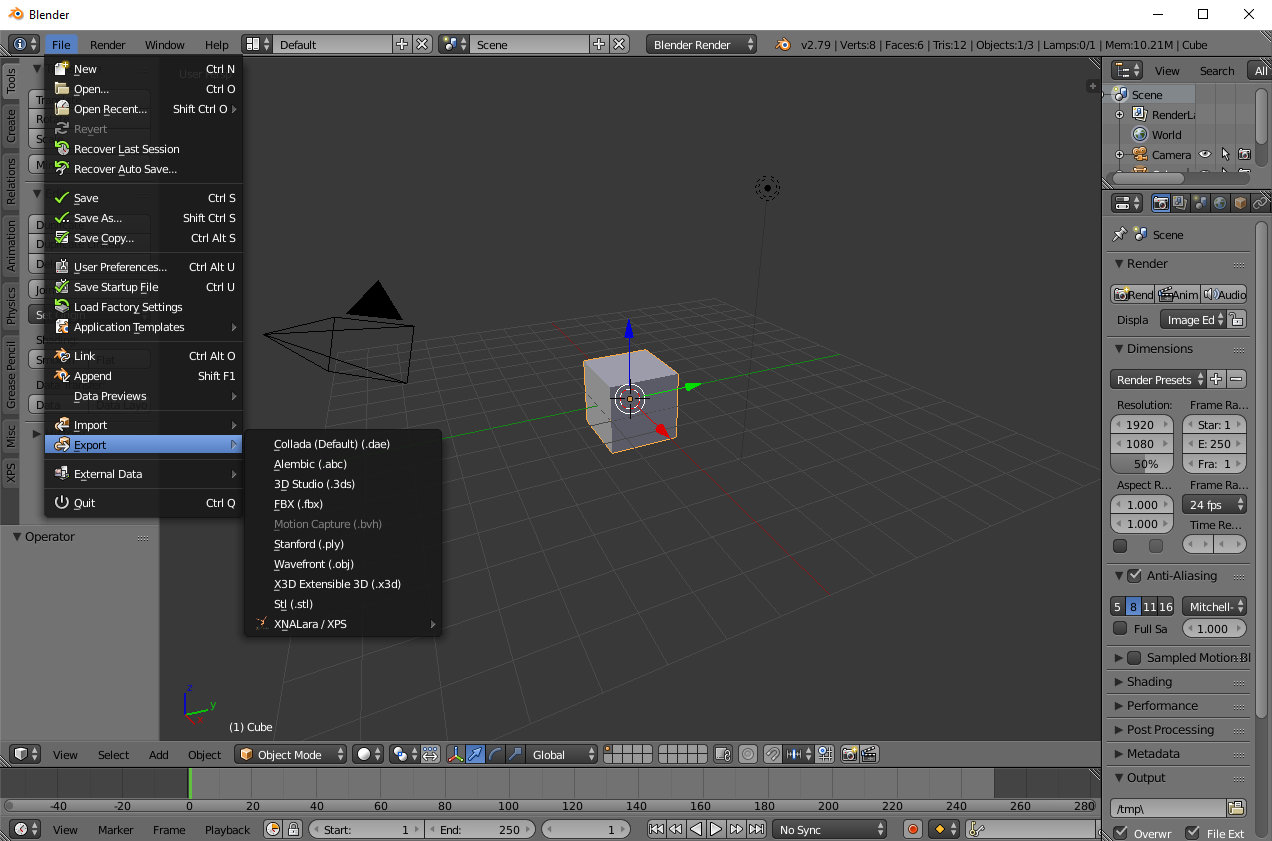The height and width of the screenshot is (841, 1272).
Task: Click the Play animation forward button
Action: pos(716,829)
